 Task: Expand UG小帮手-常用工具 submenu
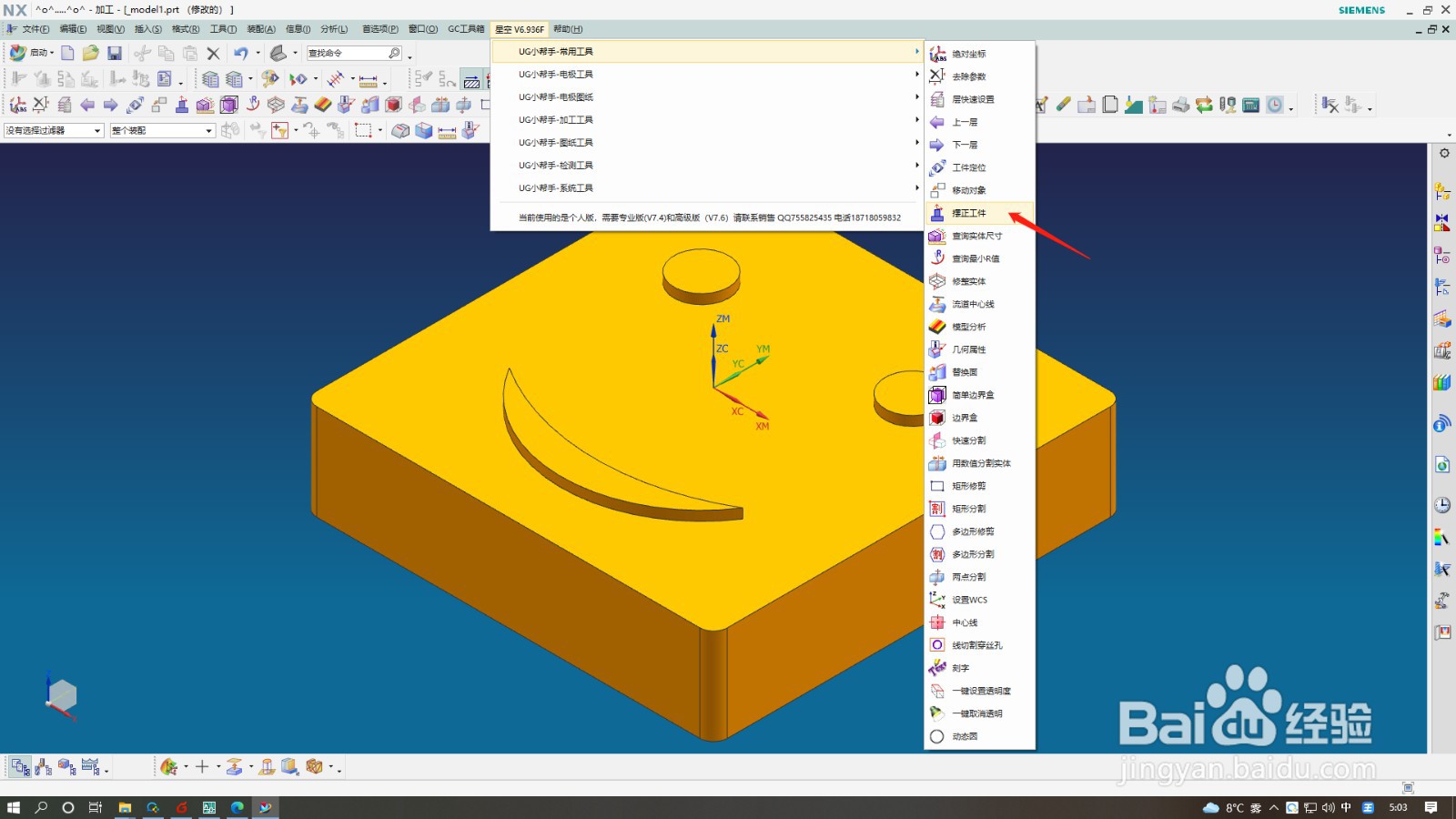pos(707,52)
